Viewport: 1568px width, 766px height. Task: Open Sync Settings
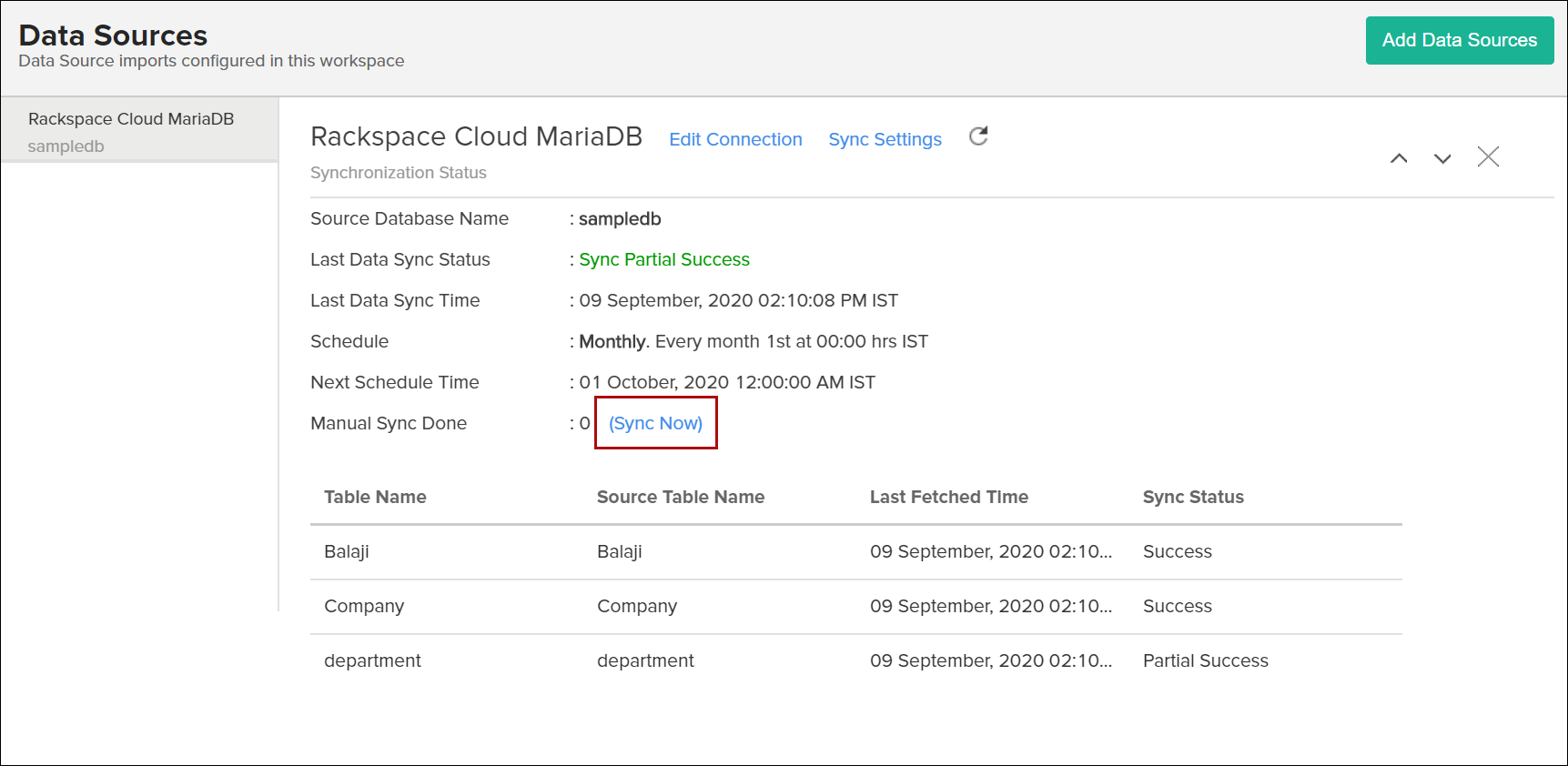coord(885,139)
